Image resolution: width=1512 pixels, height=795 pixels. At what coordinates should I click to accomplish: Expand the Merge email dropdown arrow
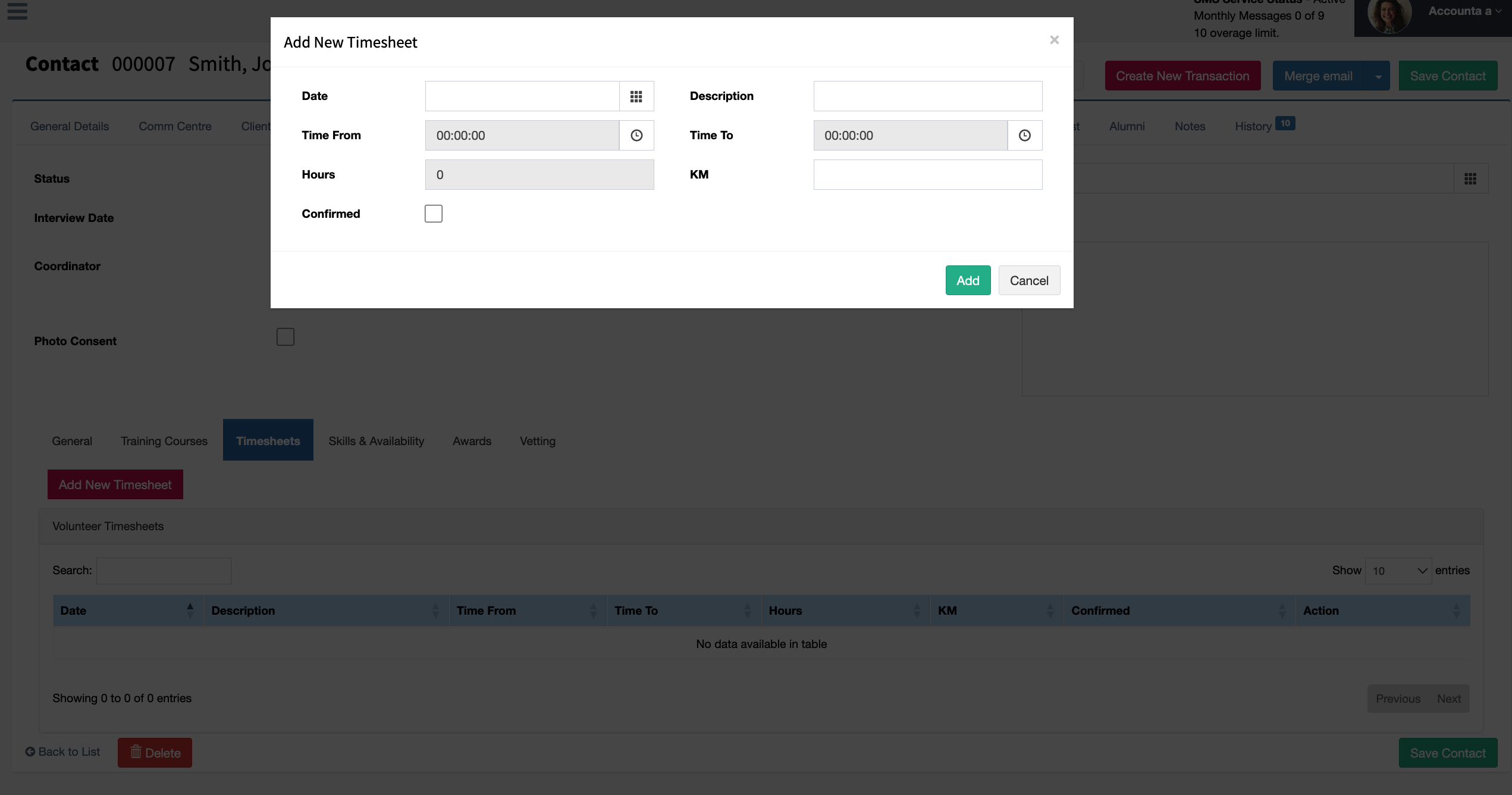(1378, 76)
